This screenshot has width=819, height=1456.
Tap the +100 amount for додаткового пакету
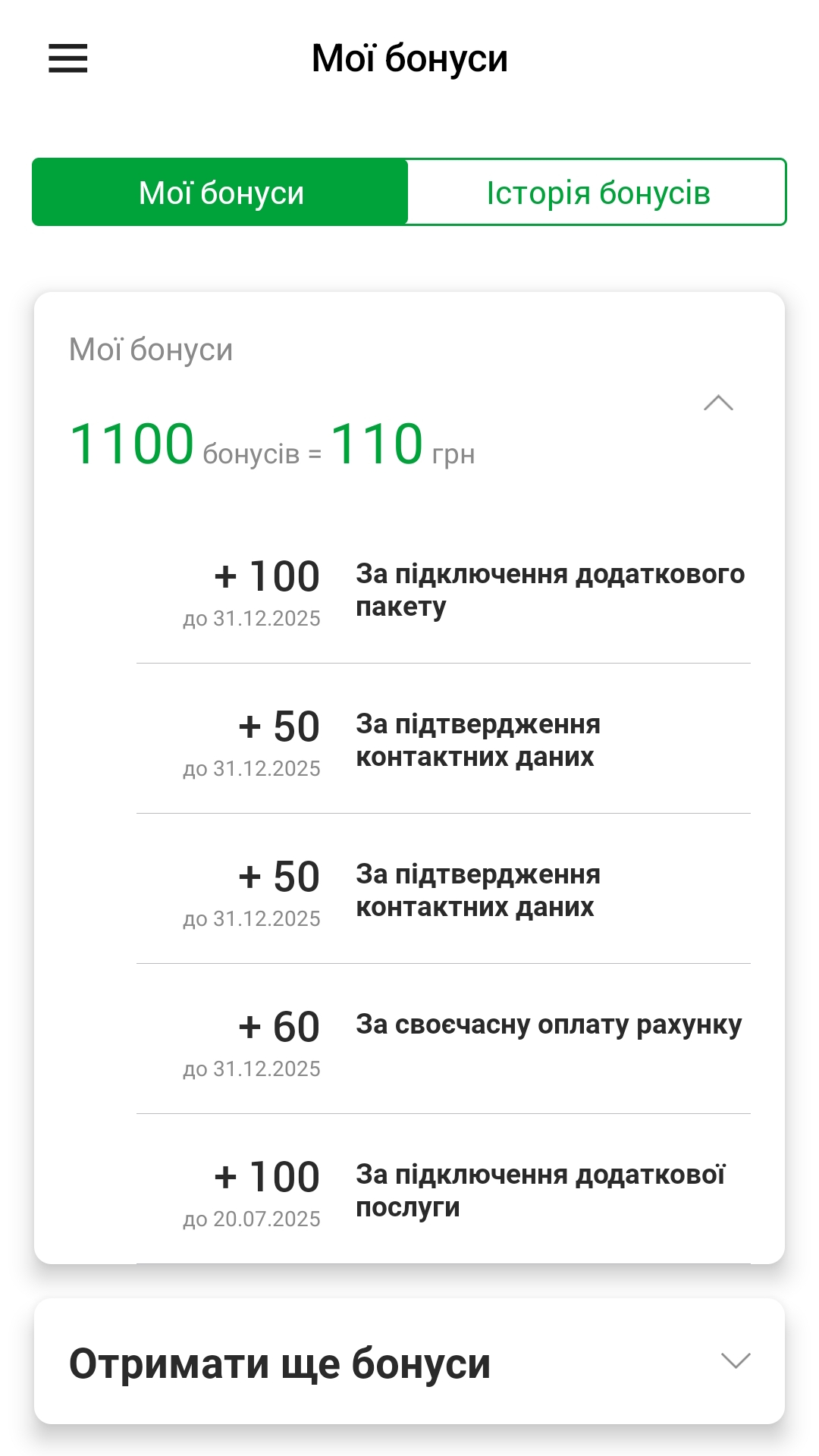pos(267,576)
